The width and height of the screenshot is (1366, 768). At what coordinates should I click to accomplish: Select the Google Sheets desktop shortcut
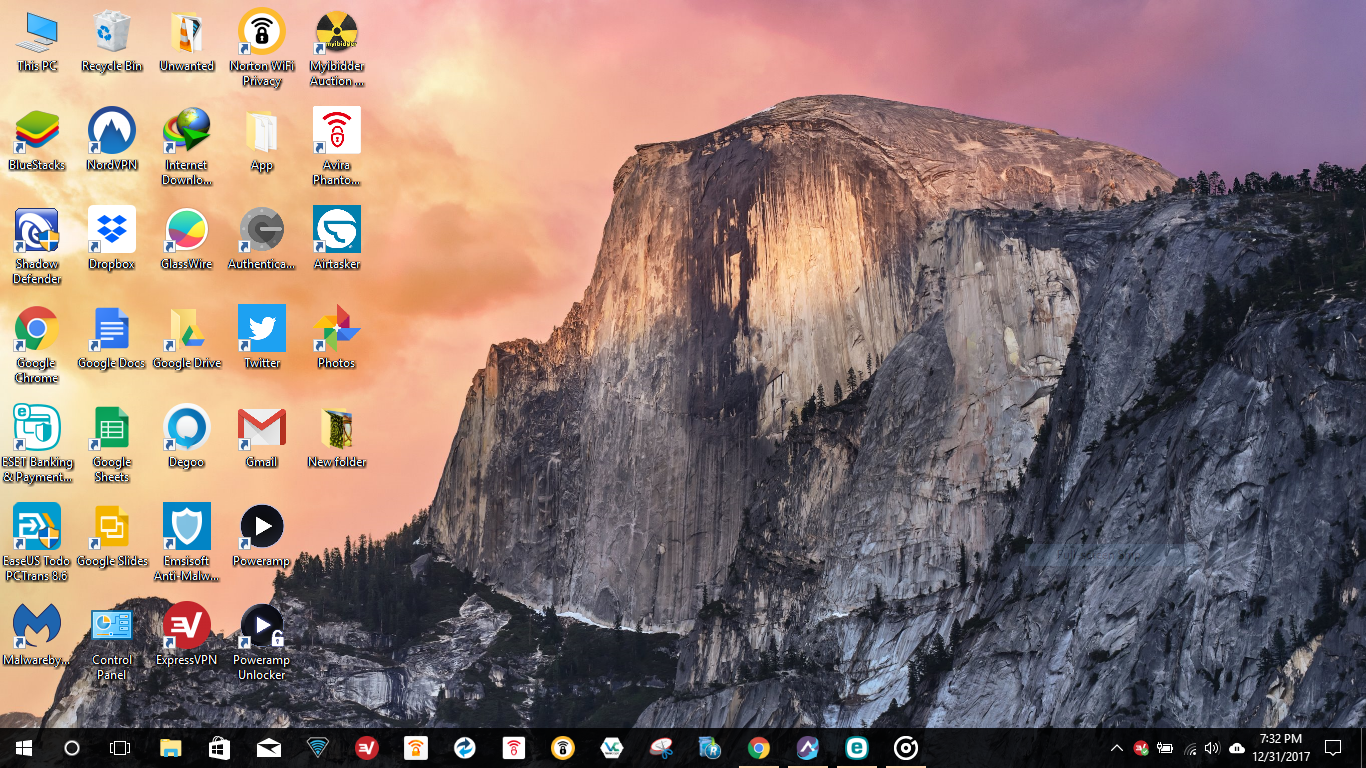(x=112, y=444)
